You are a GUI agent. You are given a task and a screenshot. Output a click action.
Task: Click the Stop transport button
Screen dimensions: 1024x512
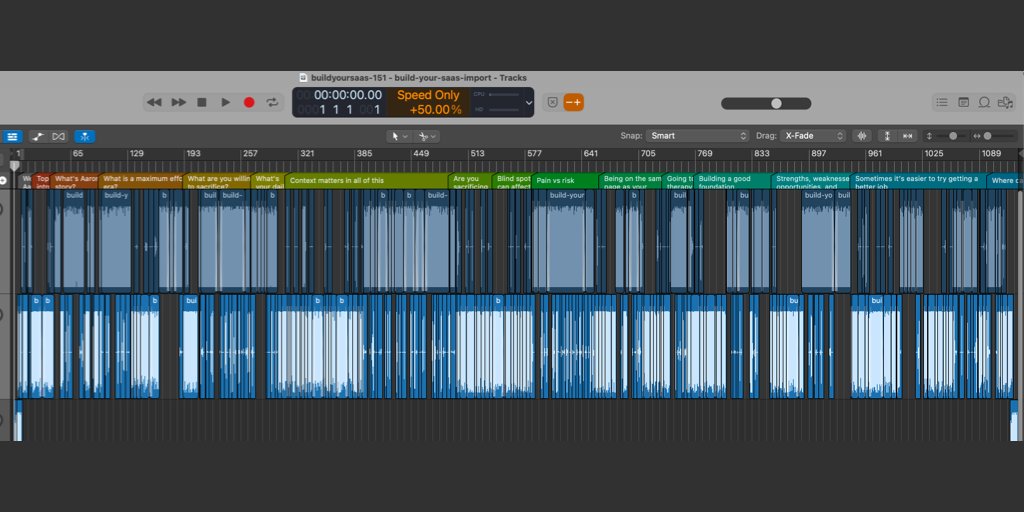(201, 102)
